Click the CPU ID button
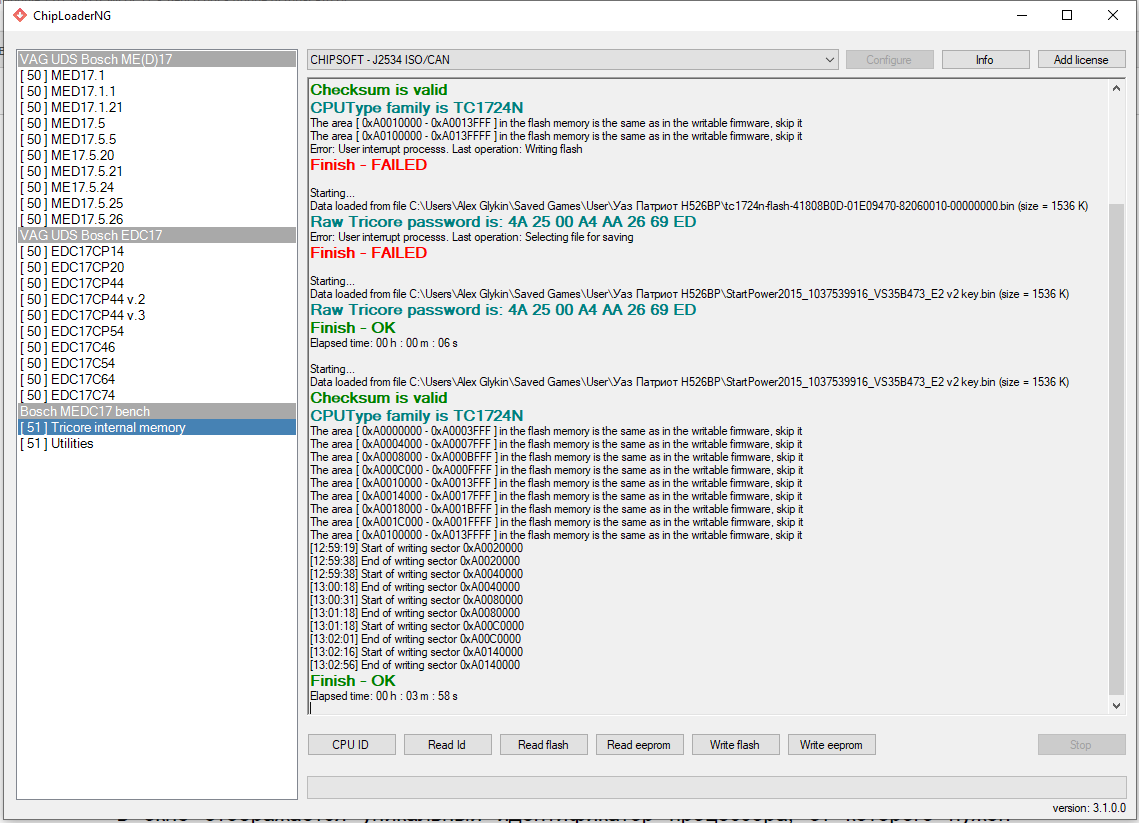 (350, 745)
